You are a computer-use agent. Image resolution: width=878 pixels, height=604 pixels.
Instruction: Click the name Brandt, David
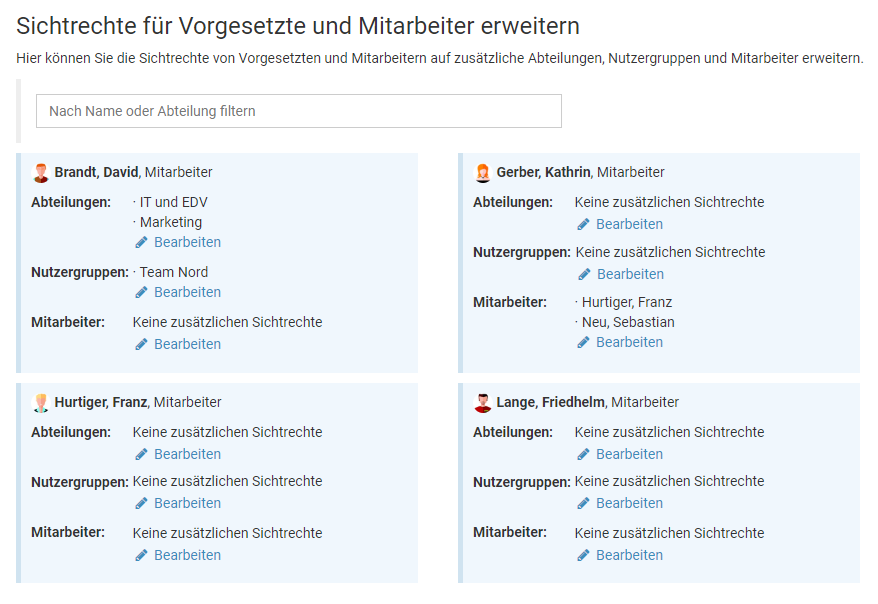tap(96, 172)
